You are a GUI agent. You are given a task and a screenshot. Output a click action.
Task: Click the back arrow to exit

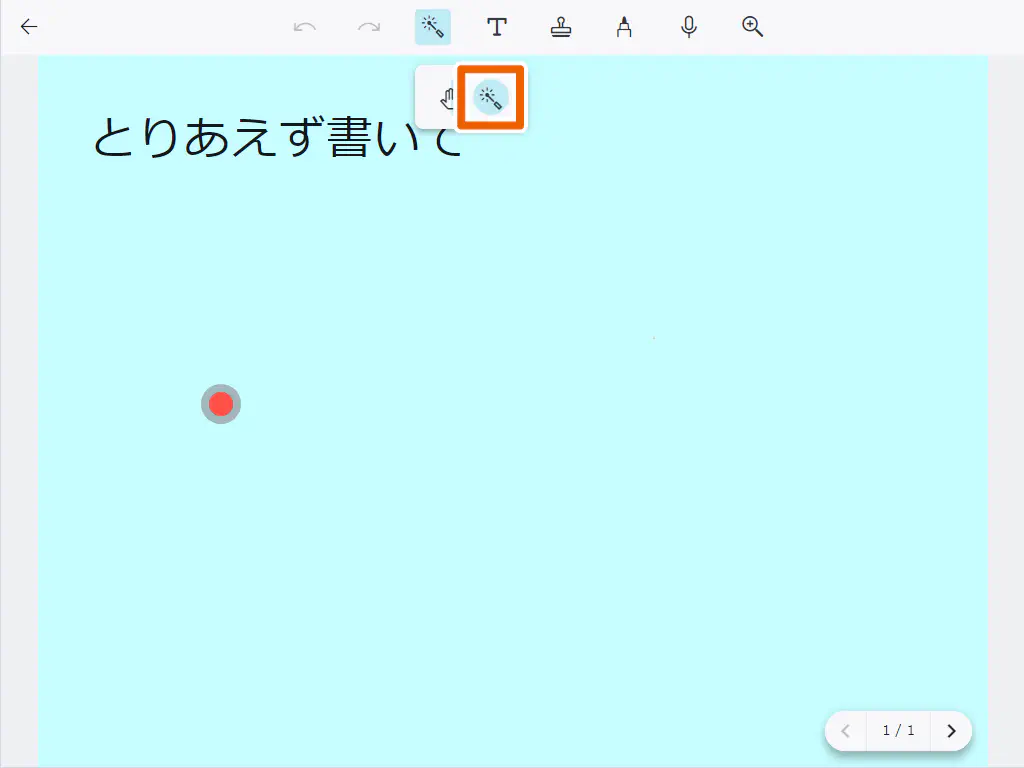28,27
